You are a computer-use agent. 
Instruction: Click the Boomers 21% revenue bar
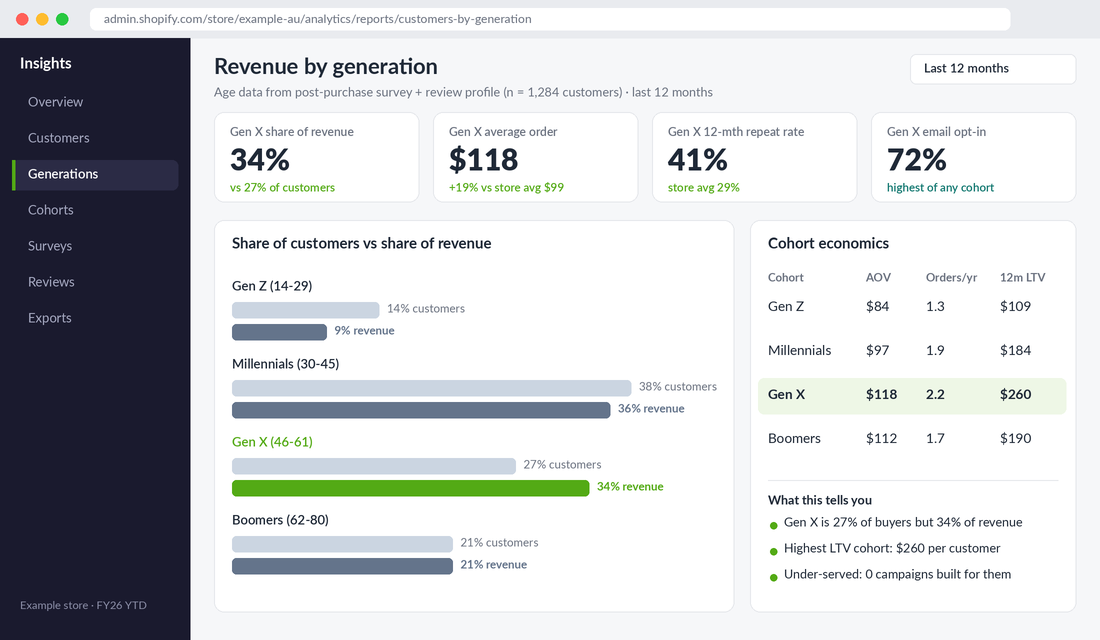point(342,566)
